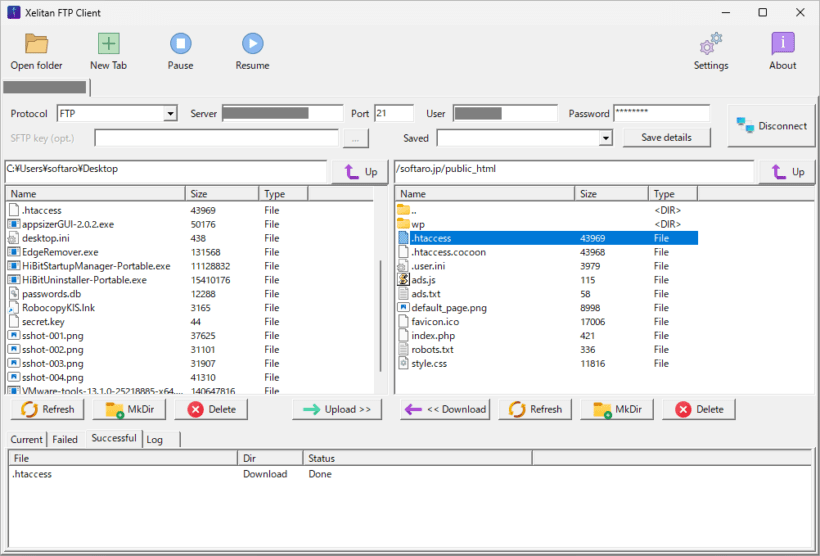Select appsizerGUI-2.0.2.exe icon in local list
Viewport: 820px width, 556px height.
14,224
